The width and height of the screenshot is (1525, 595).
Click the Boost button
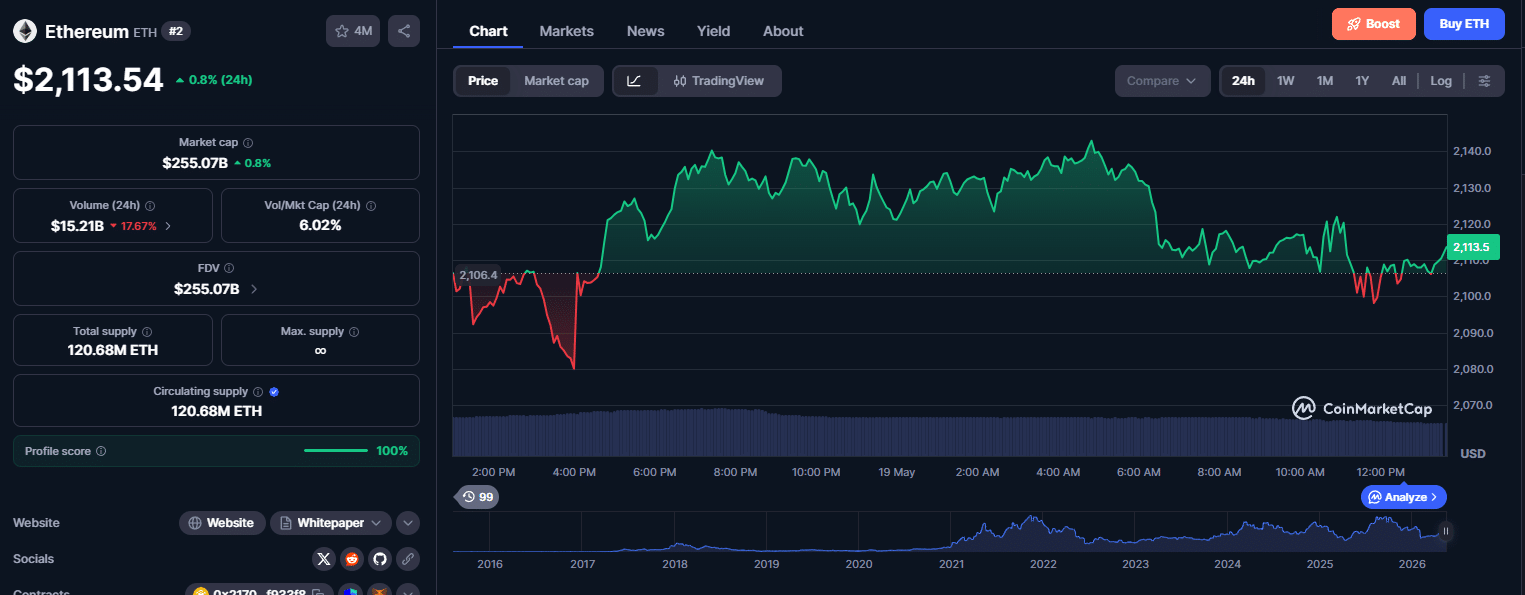tap(1374, 24)
